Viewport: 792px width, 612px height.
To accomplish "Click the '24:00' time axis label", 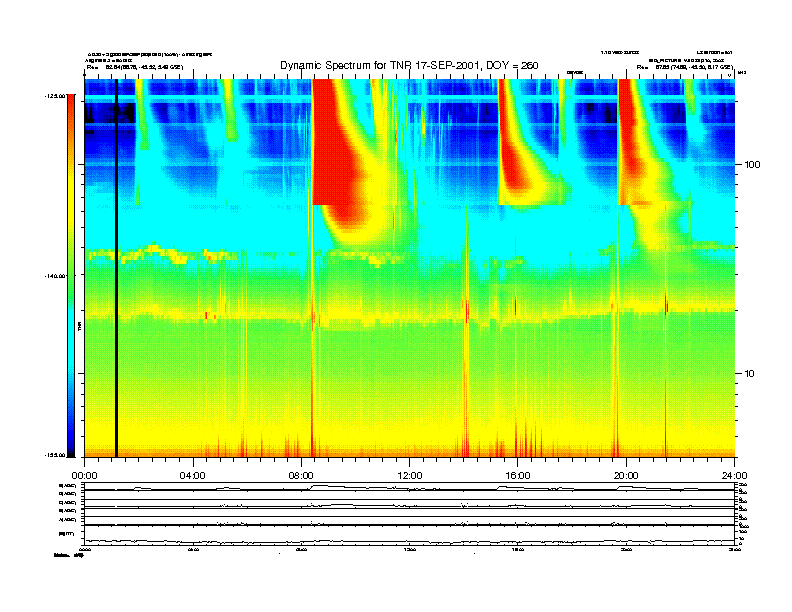I will [x=734, y=476].
